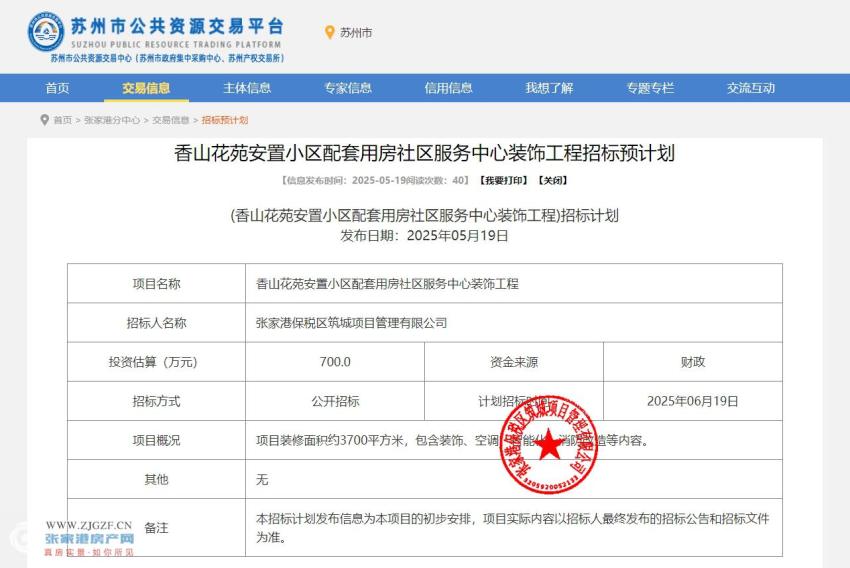Click the 700.0 value cell
Image resolution: width=850 pixels, height=568 pixels.
[x=335, y=362]
